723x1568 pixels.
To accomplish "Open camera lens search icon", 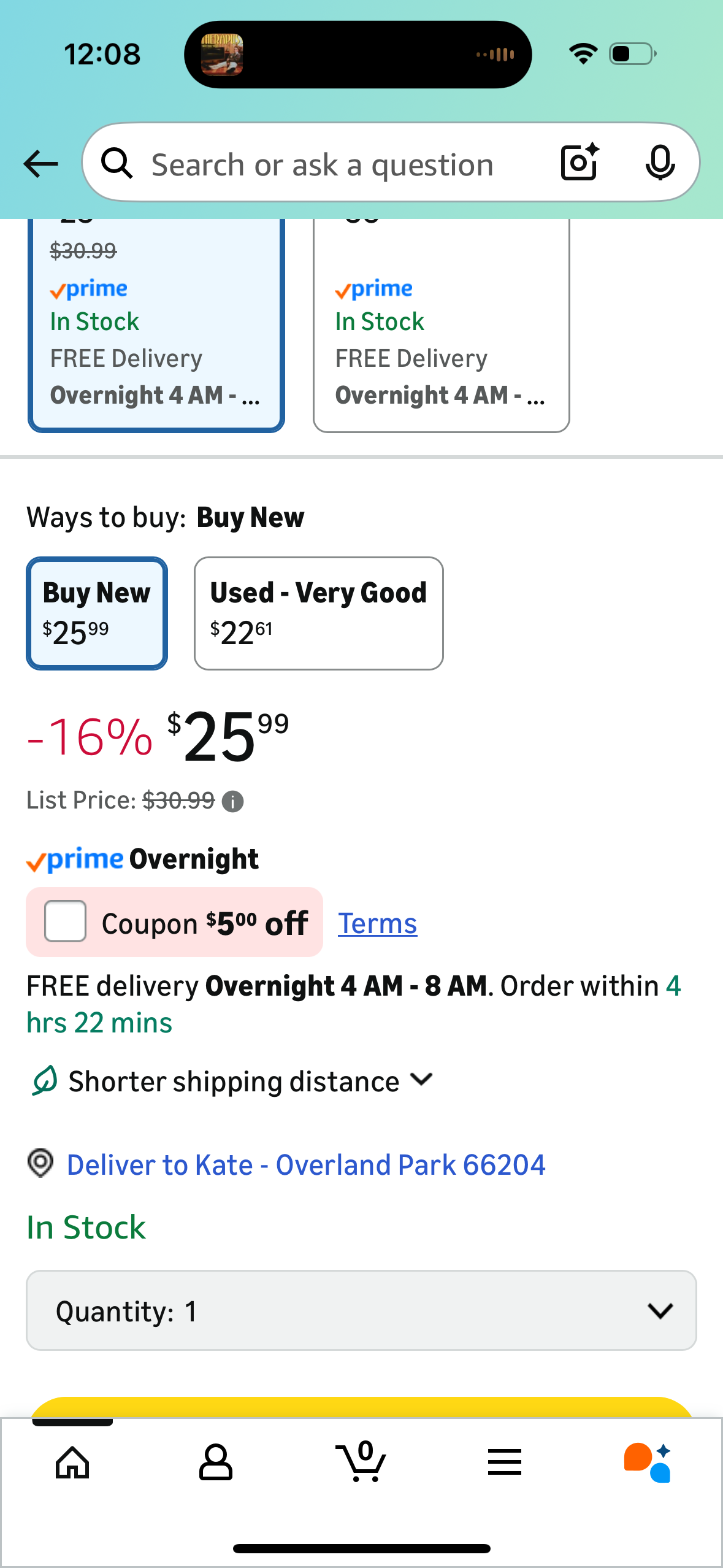I will [x=580, y=163].
